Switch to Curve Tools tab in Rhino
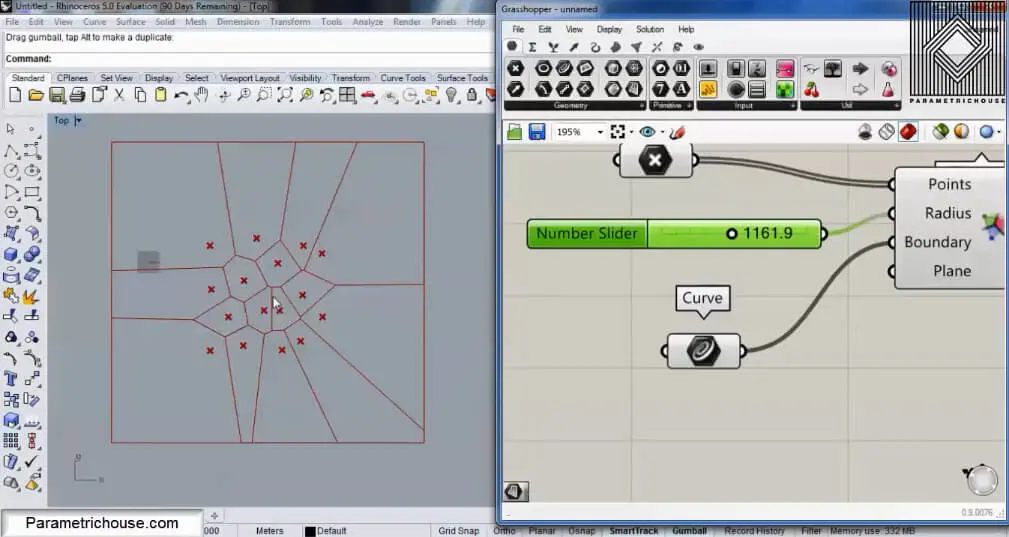The height and width of the screenshot is (537, 1009). pos(403,78)
